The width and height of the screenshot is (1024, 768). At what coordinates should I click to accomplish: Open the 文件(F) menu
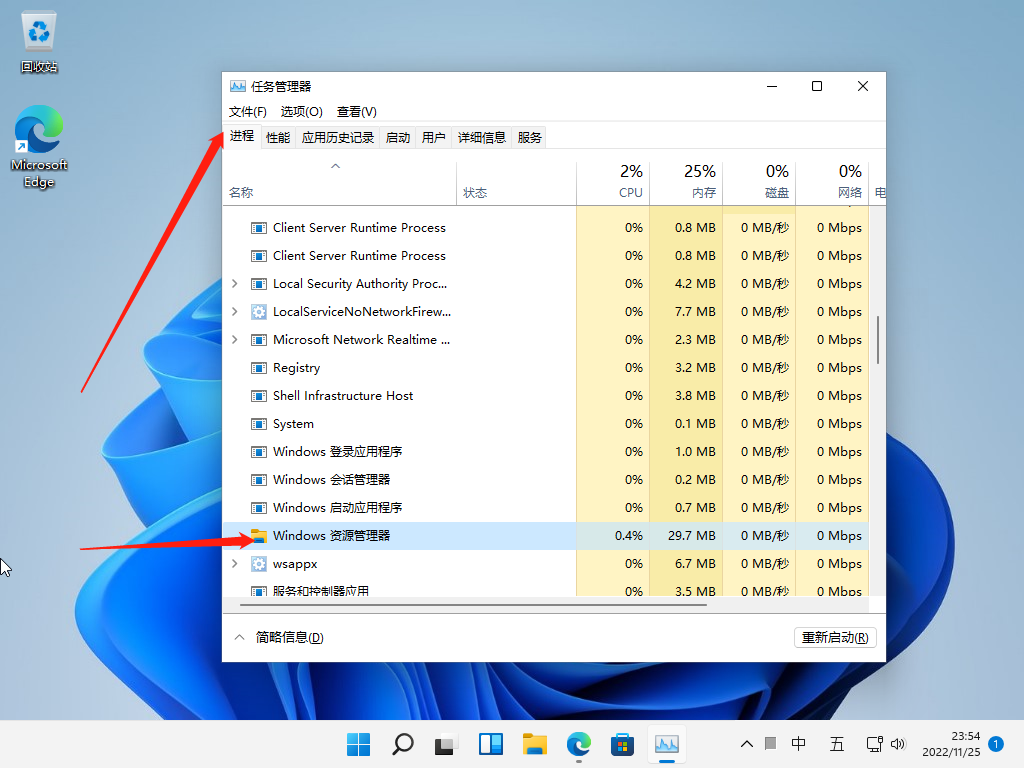pyautogui.click(x=248, y=112)
